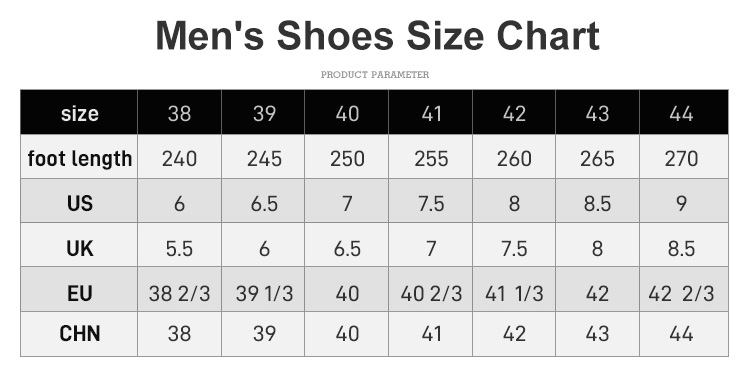Click the 265 foot length value
The height and width of the screenshot is (384, 750).
(597, 158)
